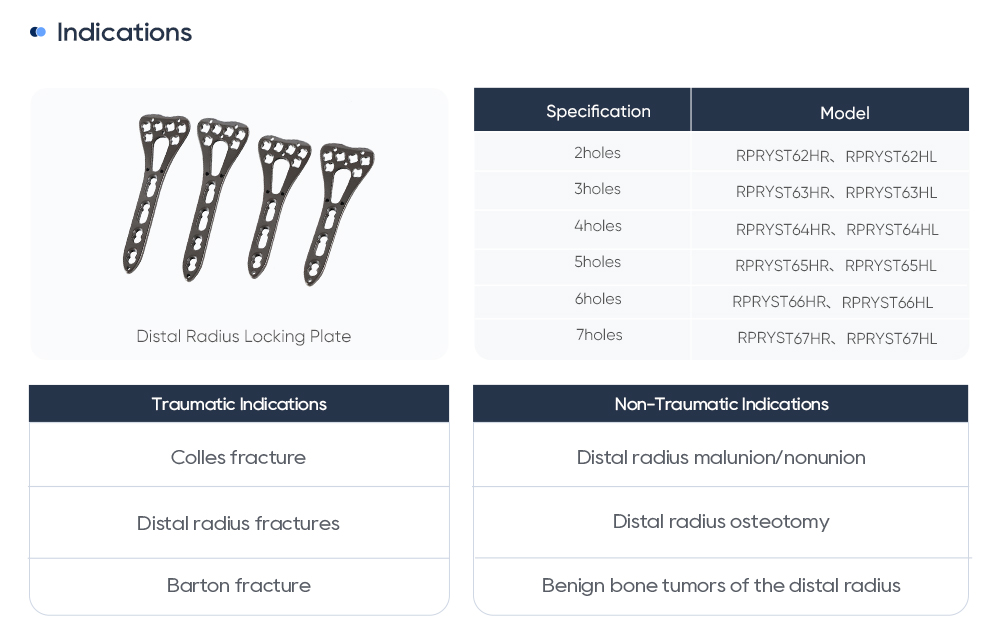This screenshot has height=635, width=1000.
Task: Select the Distal radius fractures row
Action: pos(238,523)
